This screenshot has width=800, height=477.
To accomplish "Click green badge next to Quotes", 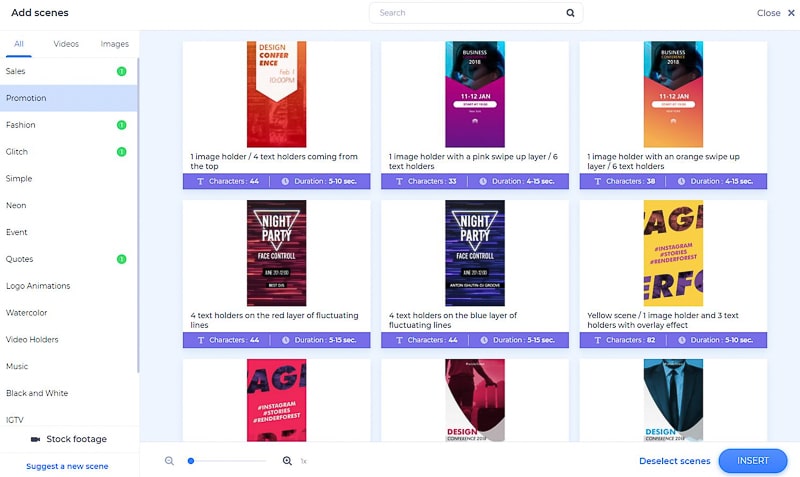I will tap(121, 259).
